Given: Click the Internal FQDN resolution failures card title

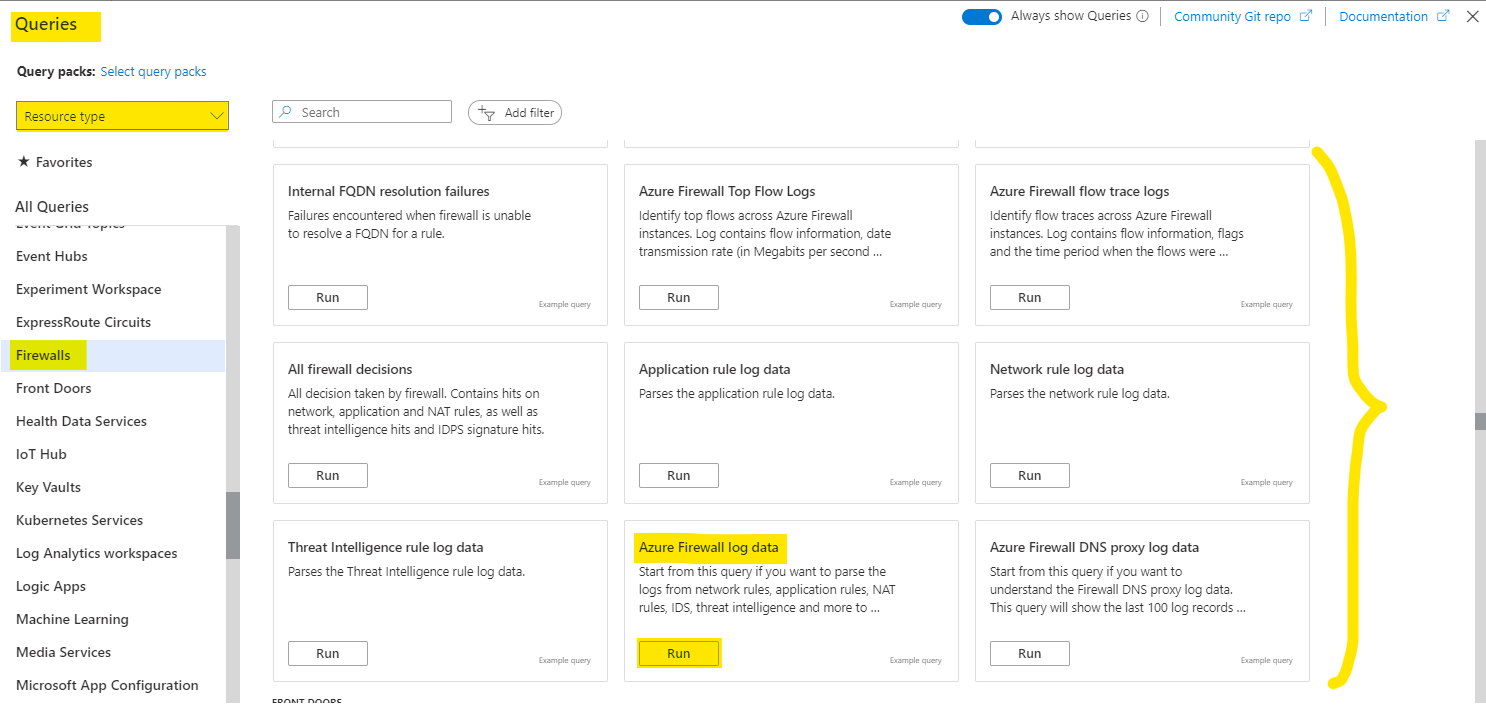Looking at the screenshot, I should pos(389,191).
